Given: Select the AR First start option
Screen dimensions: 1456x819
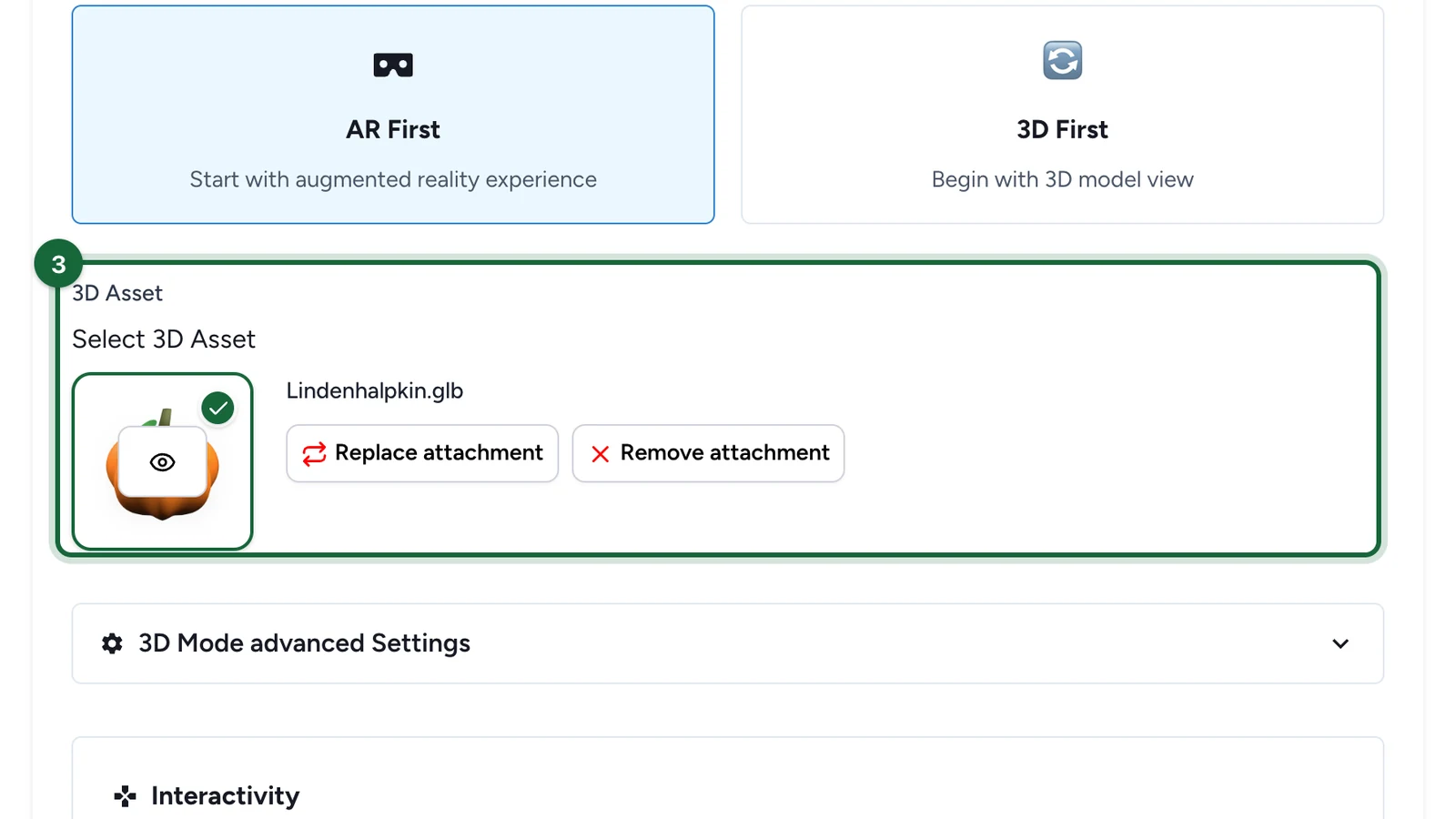Looking at the screenshot, I should point(393,115).
